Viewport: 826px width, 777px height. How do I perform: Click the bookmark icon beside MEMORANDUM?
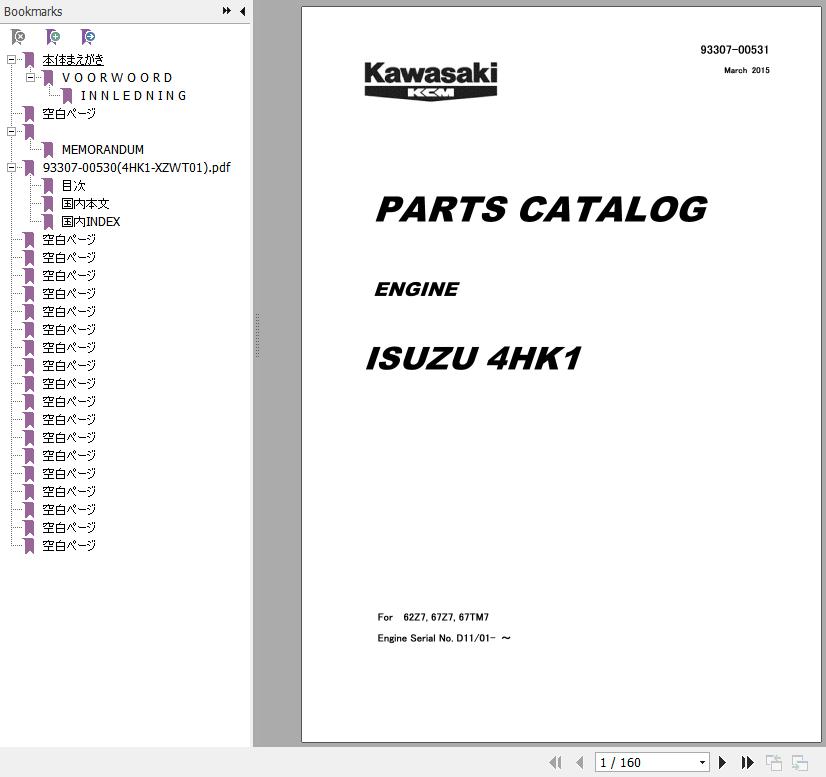coord(48,150)
